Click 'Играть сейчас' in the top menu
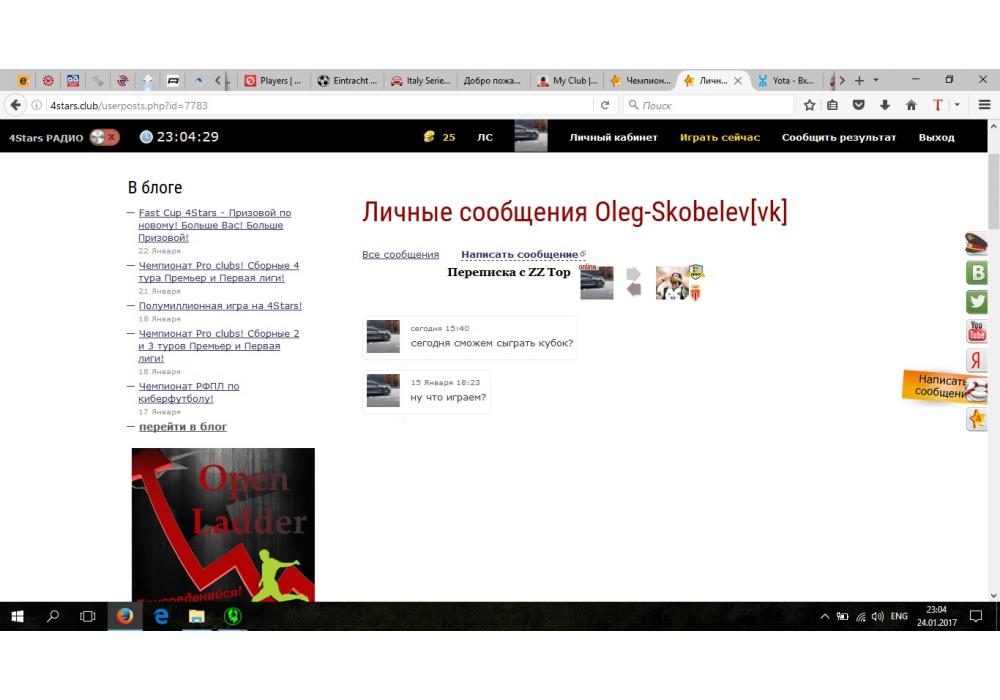The height and width of the screenshot is (700, 1000). [719, 137]
